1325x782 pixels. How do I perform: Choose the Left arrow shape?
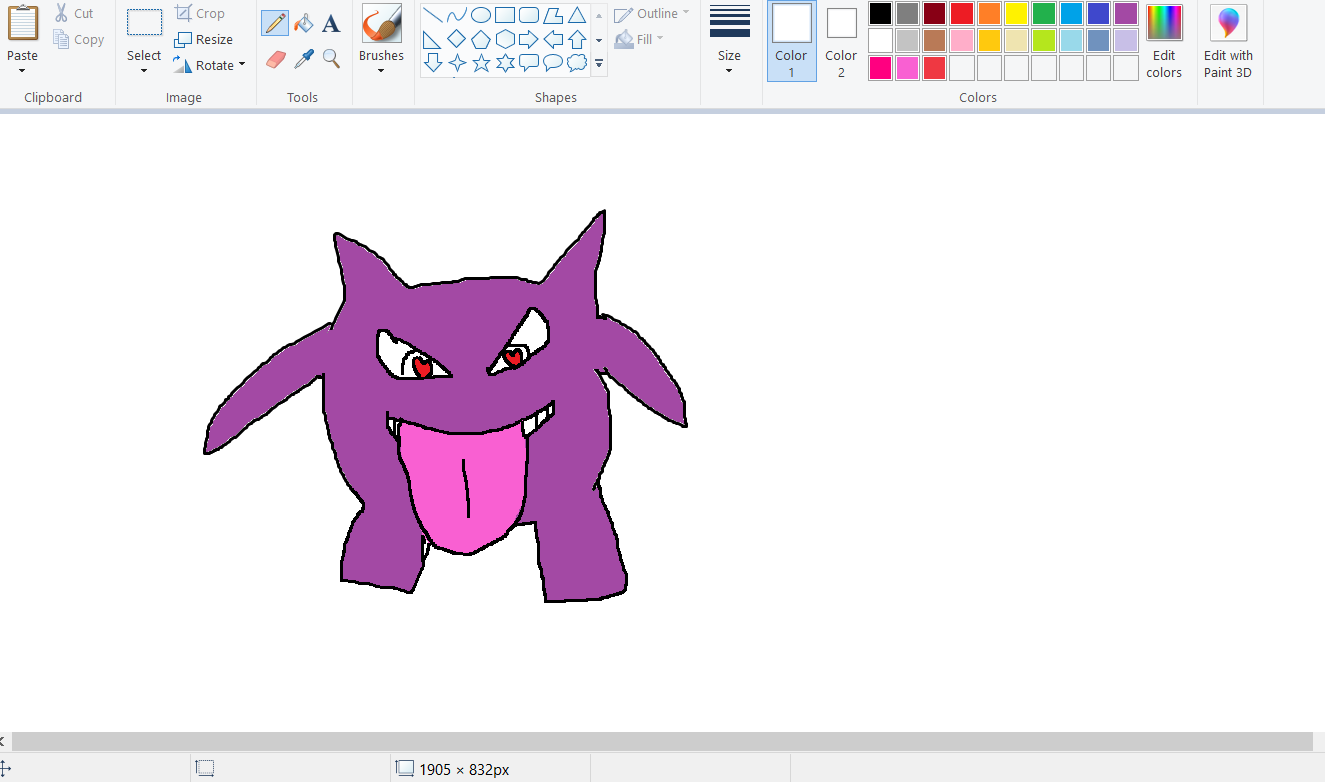553,39
